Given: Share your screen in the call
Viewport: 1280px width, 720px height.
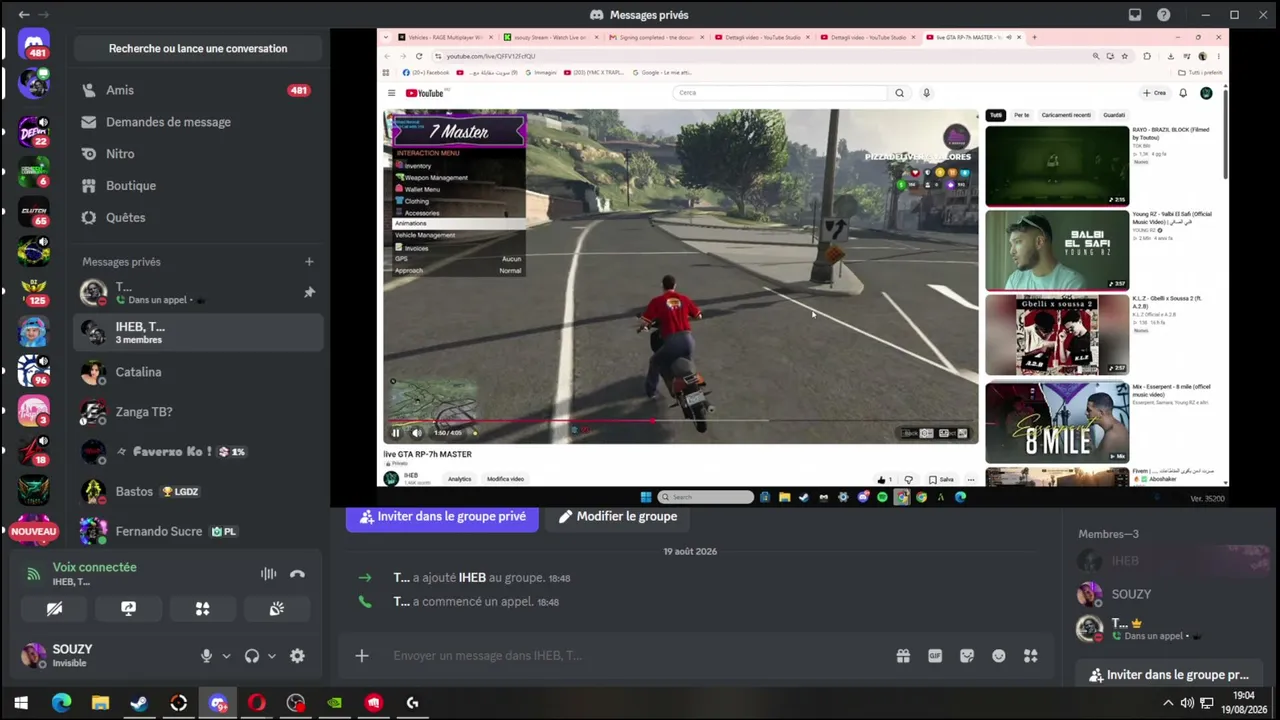Looking at the screenshot, I should tap(128, 609).
